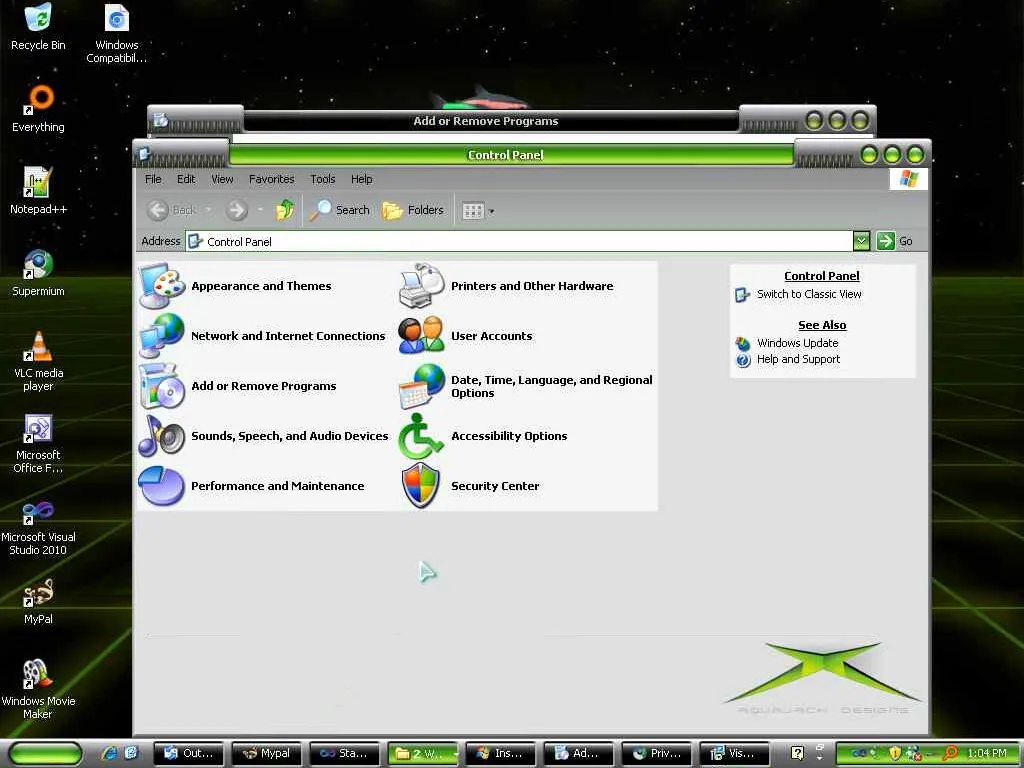1024x768 pixels.
Task: Open the Recycle Bin desktop icon
Action: click(39, 27)
